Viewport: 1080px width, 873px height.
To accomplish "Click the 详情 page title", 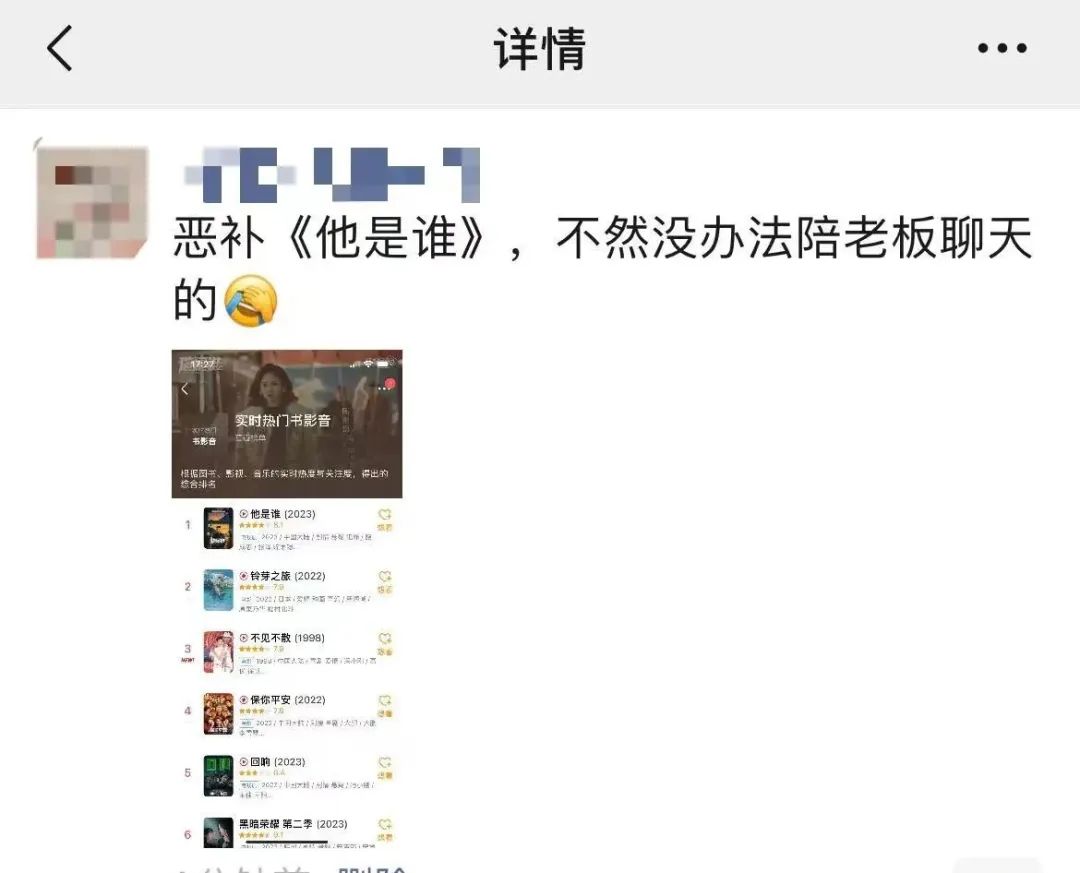I will (x=540, y=48).
